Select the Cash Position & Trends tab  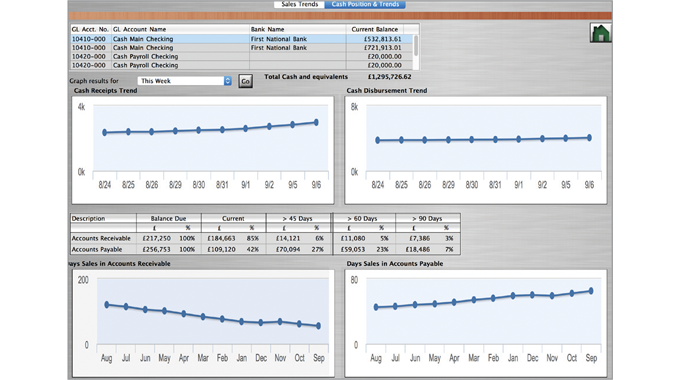click(x=365, y=4)
